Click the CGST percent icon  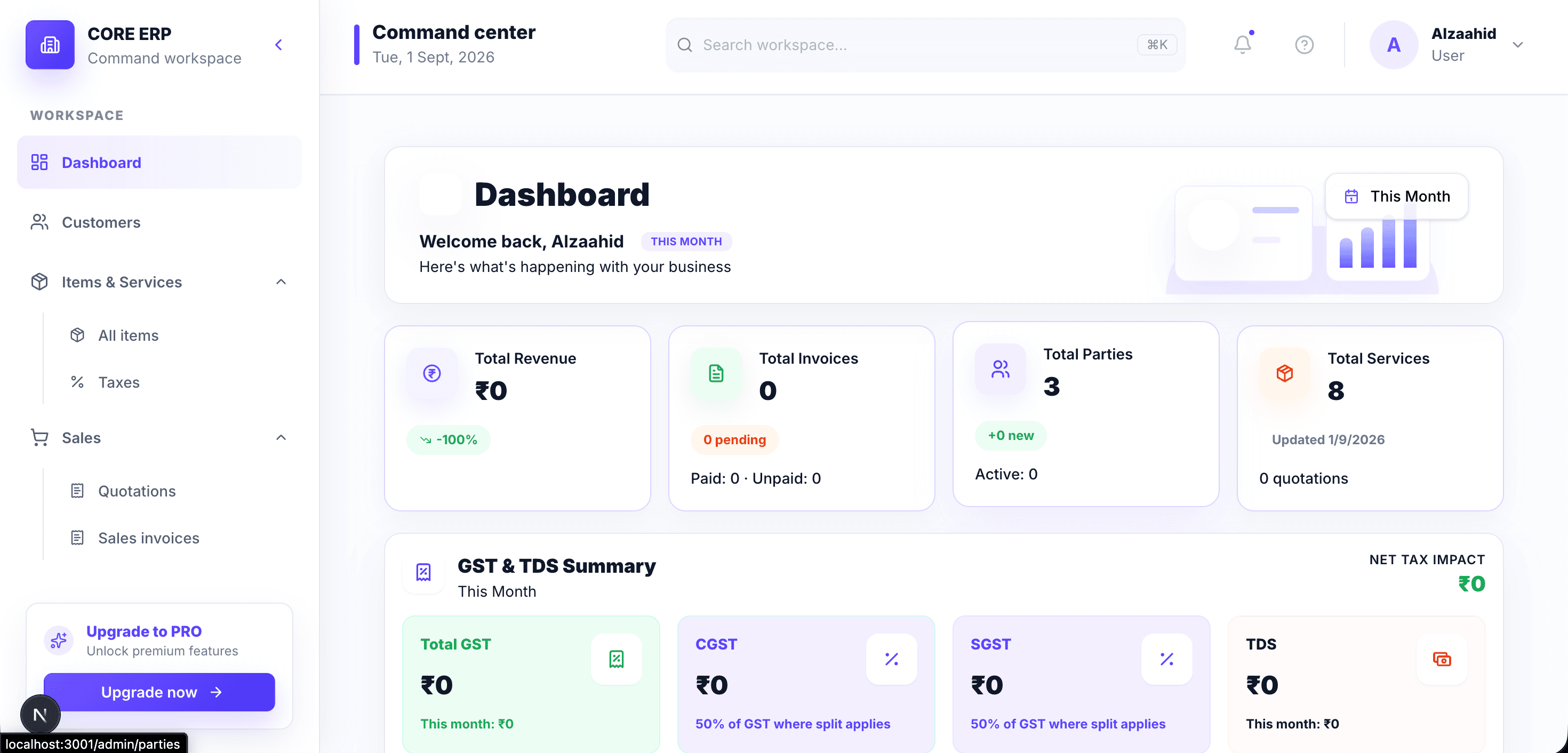[891, 659]
